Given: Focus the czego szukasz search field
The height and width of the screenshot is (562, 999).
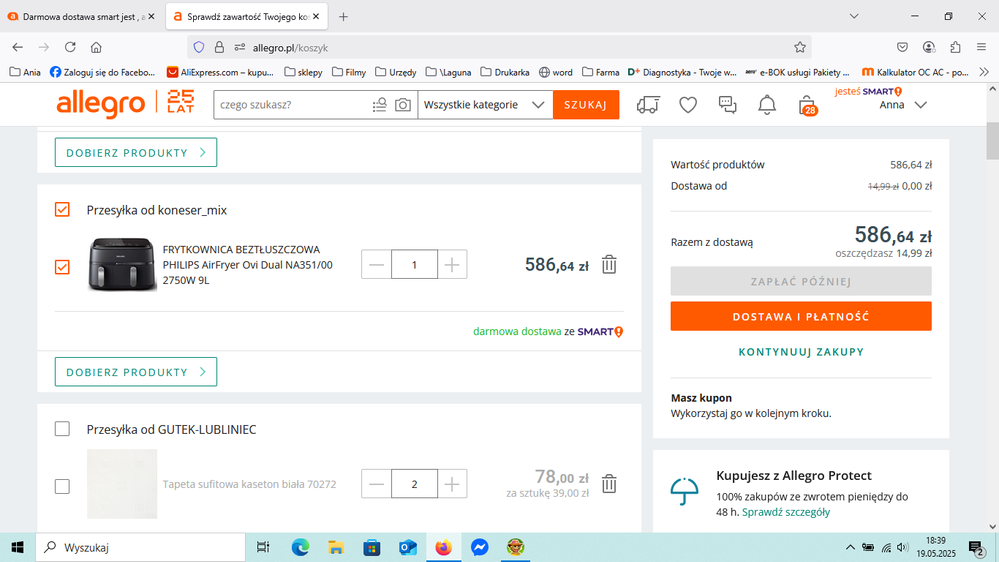Looking at the screenshot, I should pyautogui.click(x=293, y=104).
